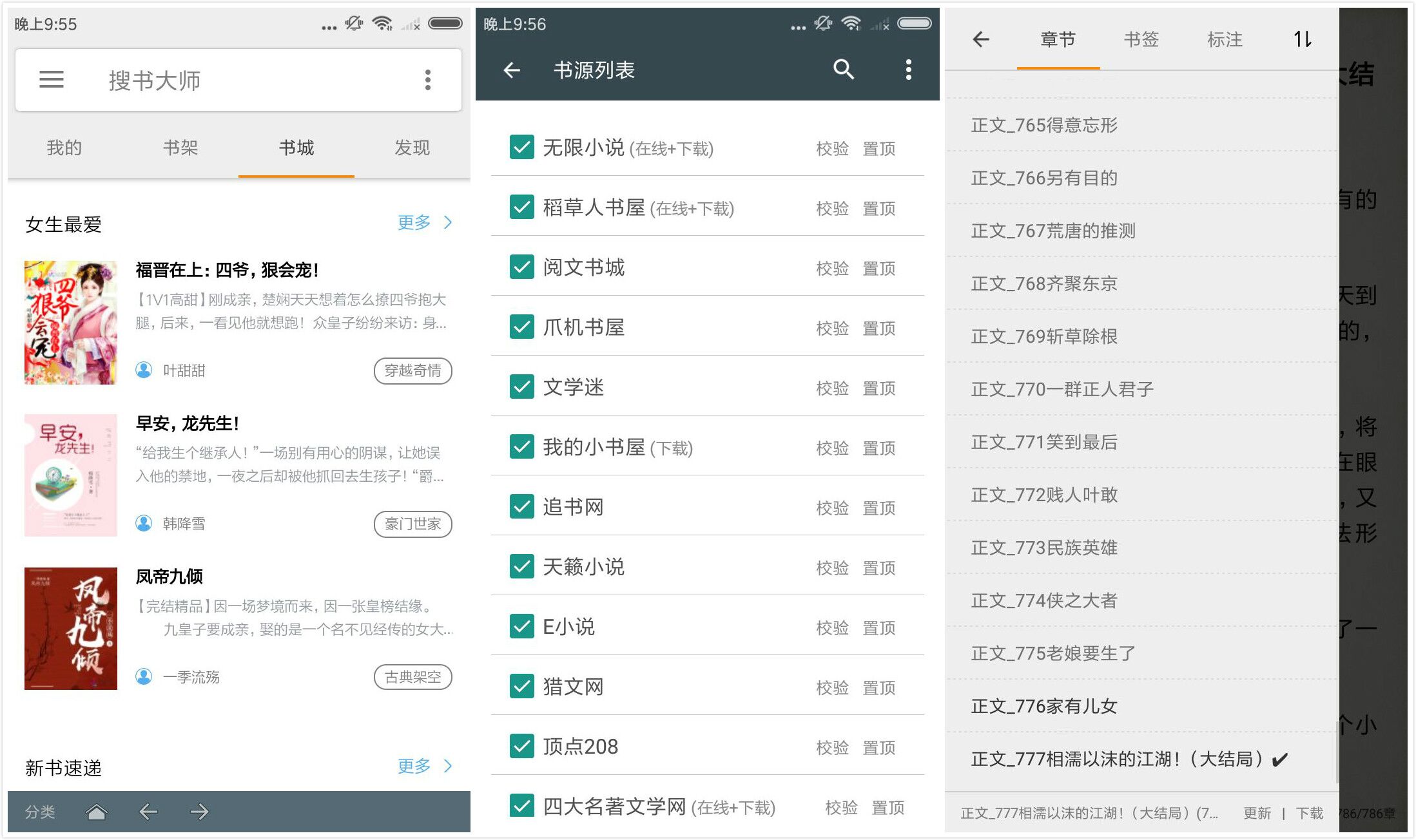
Task: Tap the home icon in bottom bar
Action: click(97, 812)
